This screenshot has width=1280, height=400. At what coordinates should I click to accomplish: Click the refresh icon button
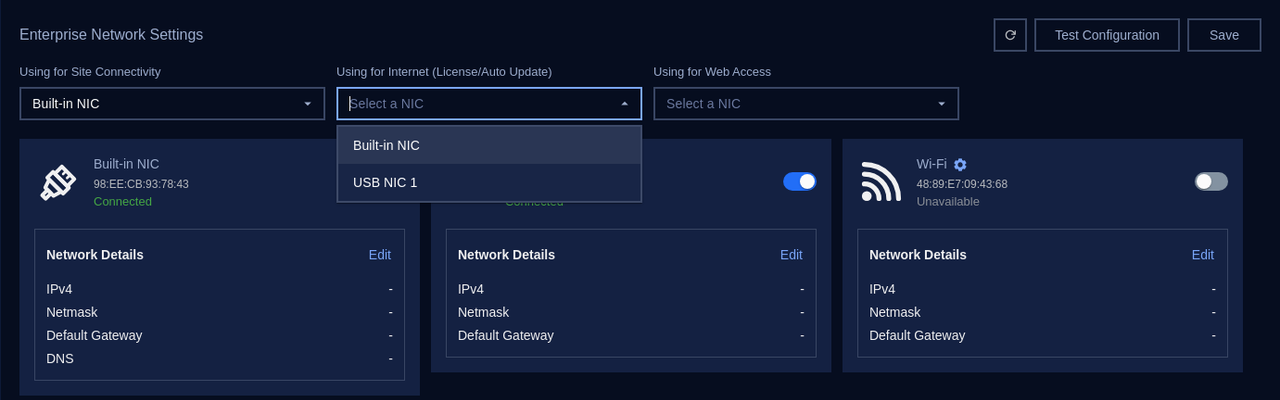pyautogui.click(x=1010, y=35)
